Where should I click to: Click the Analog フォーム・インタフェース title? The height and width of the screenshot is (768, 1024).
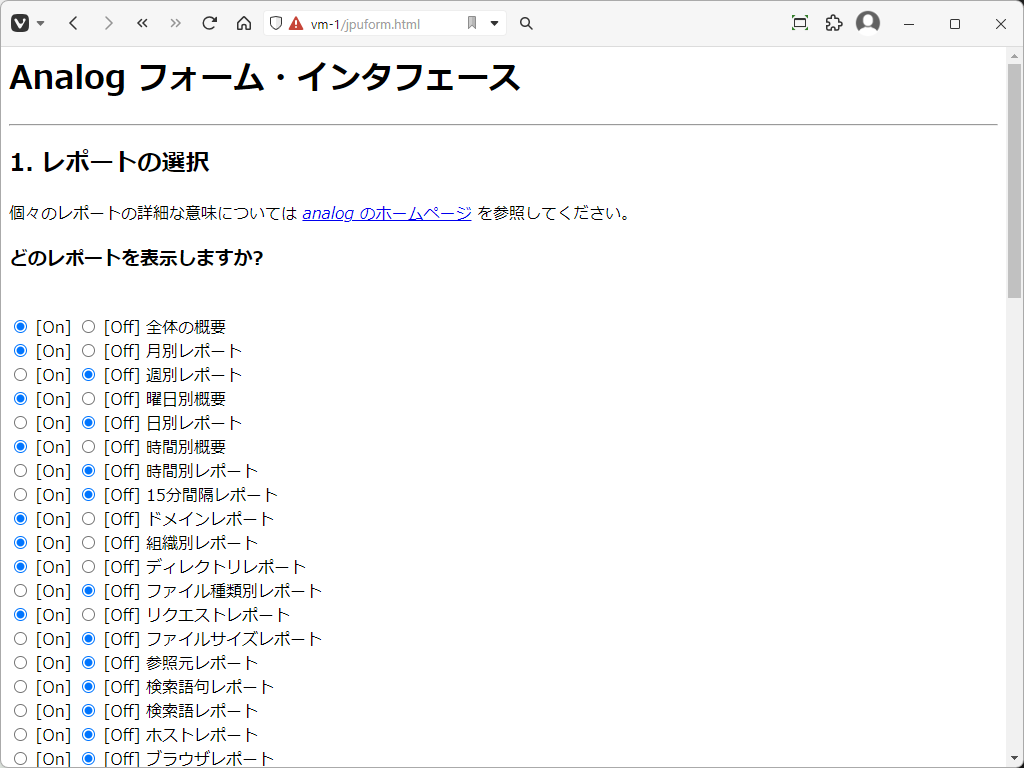tap(264, 78)
